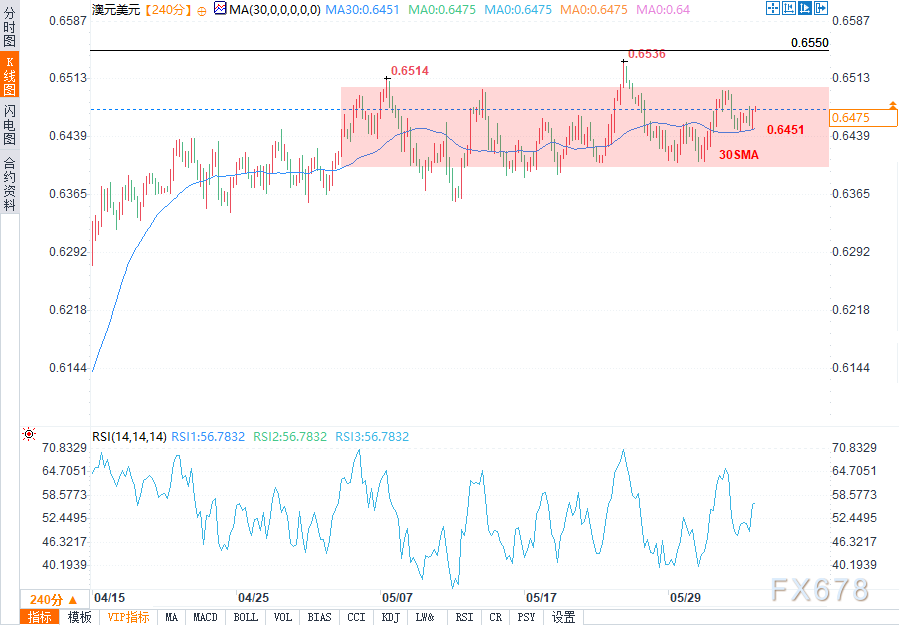Image resolution: width=899 pixels, height=625 pixels.
Task: Open the 合约资料 side tab
Action: point(9,184)
